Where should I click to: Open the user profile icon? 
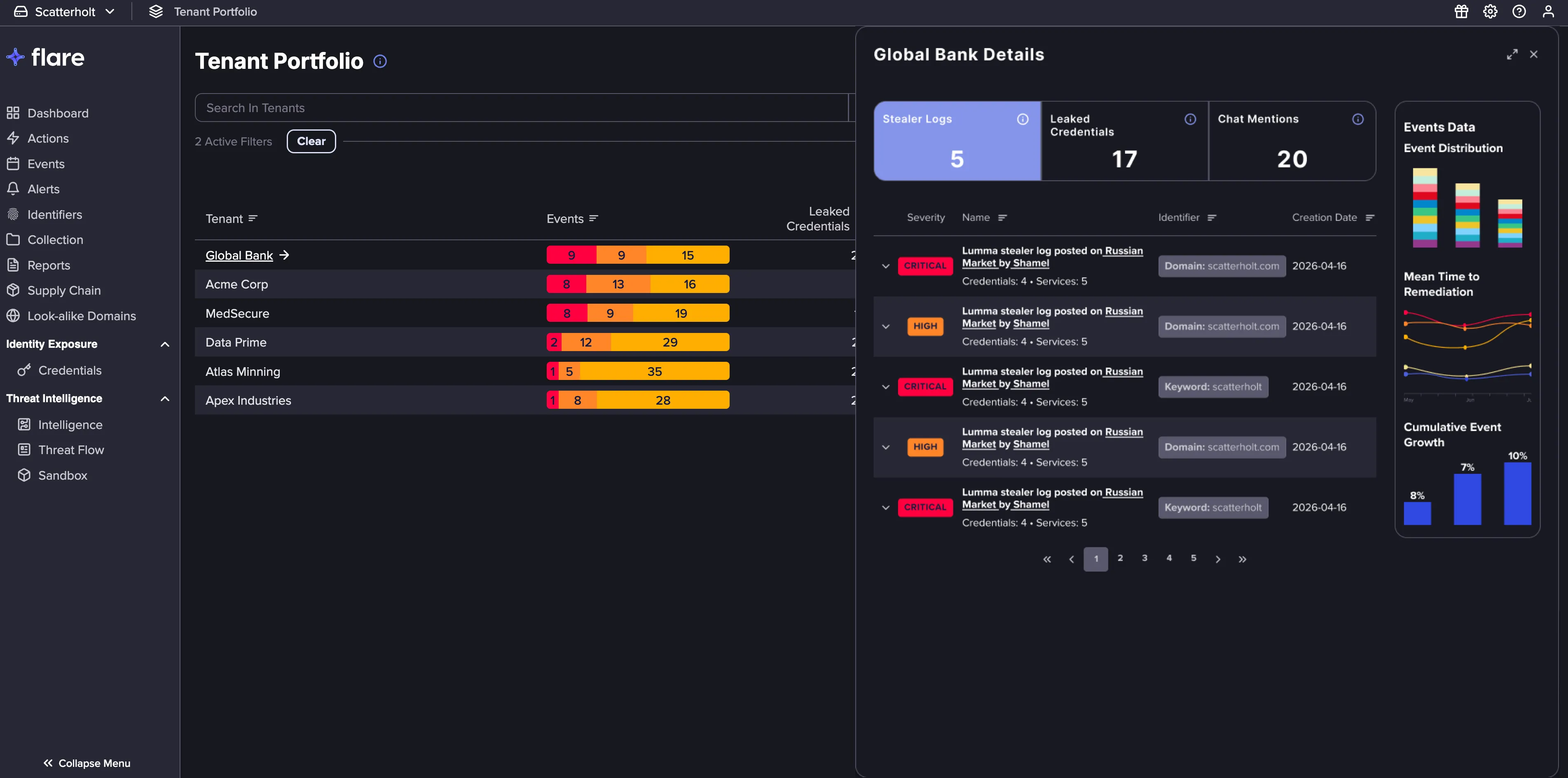[1548, 12]
